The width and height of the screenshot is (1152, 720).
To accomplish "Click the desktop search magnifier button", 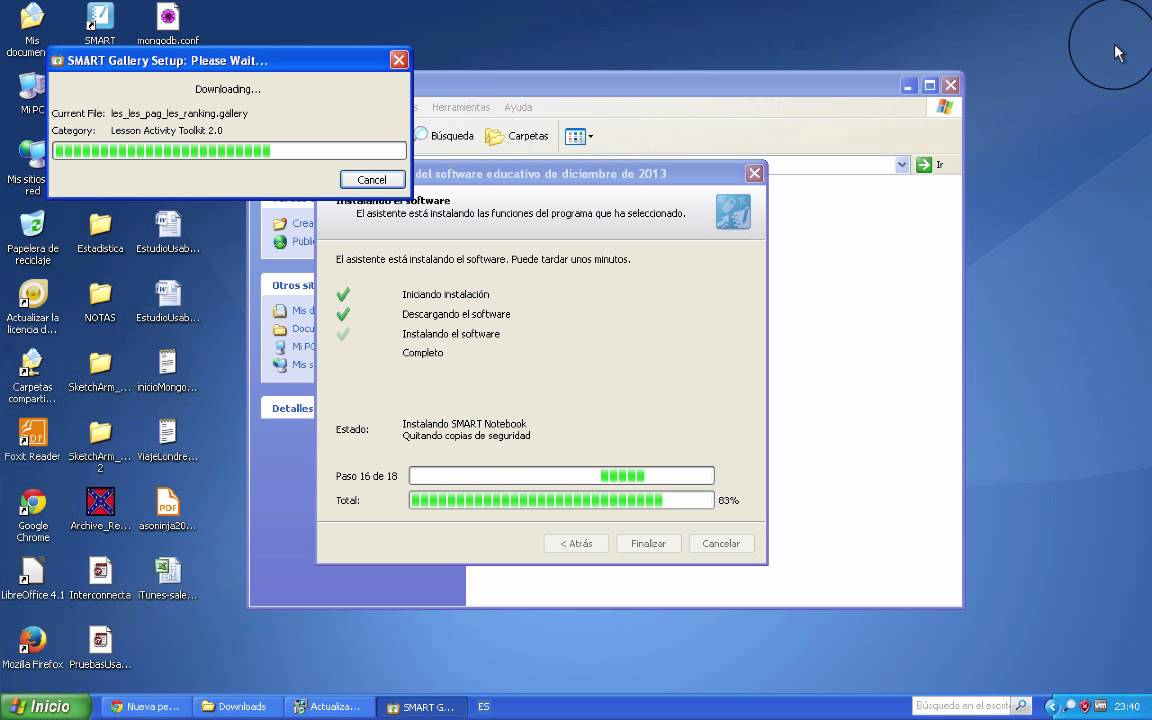I will pyautogui.click(x=1021, y=706).
